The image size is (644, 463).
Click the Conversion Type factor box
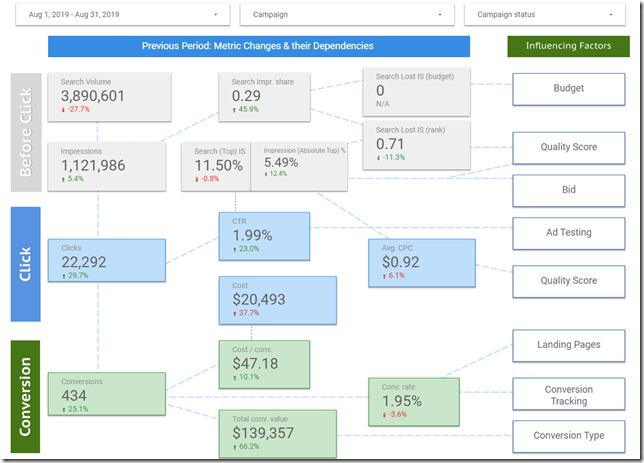click(568, 436)
